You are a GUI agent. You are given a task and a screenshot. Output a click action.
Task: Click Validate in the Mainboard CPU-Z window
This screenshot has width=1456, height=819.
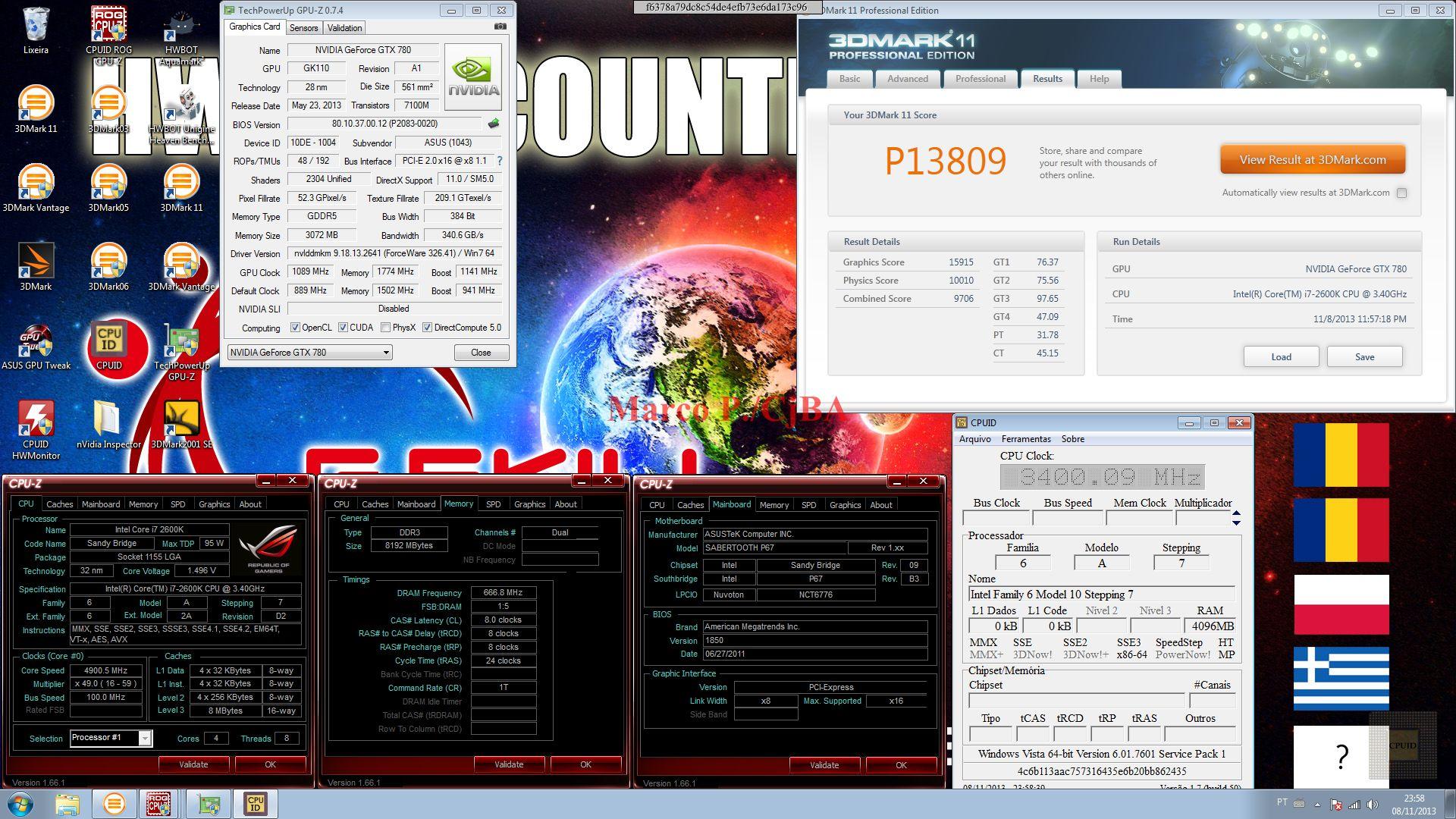tap(824, 765)
